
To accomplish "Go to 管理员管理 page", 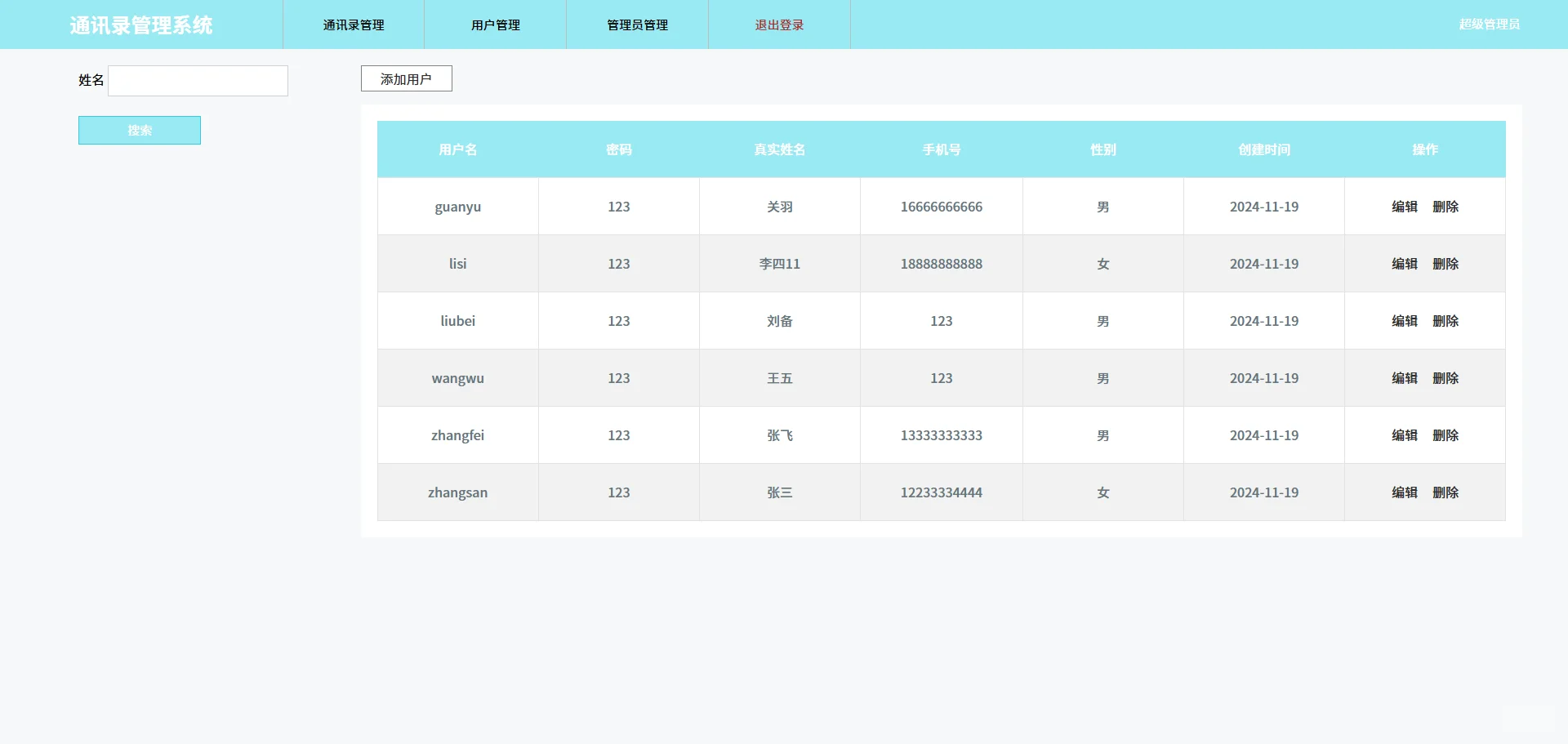I will tap(636, 25).
